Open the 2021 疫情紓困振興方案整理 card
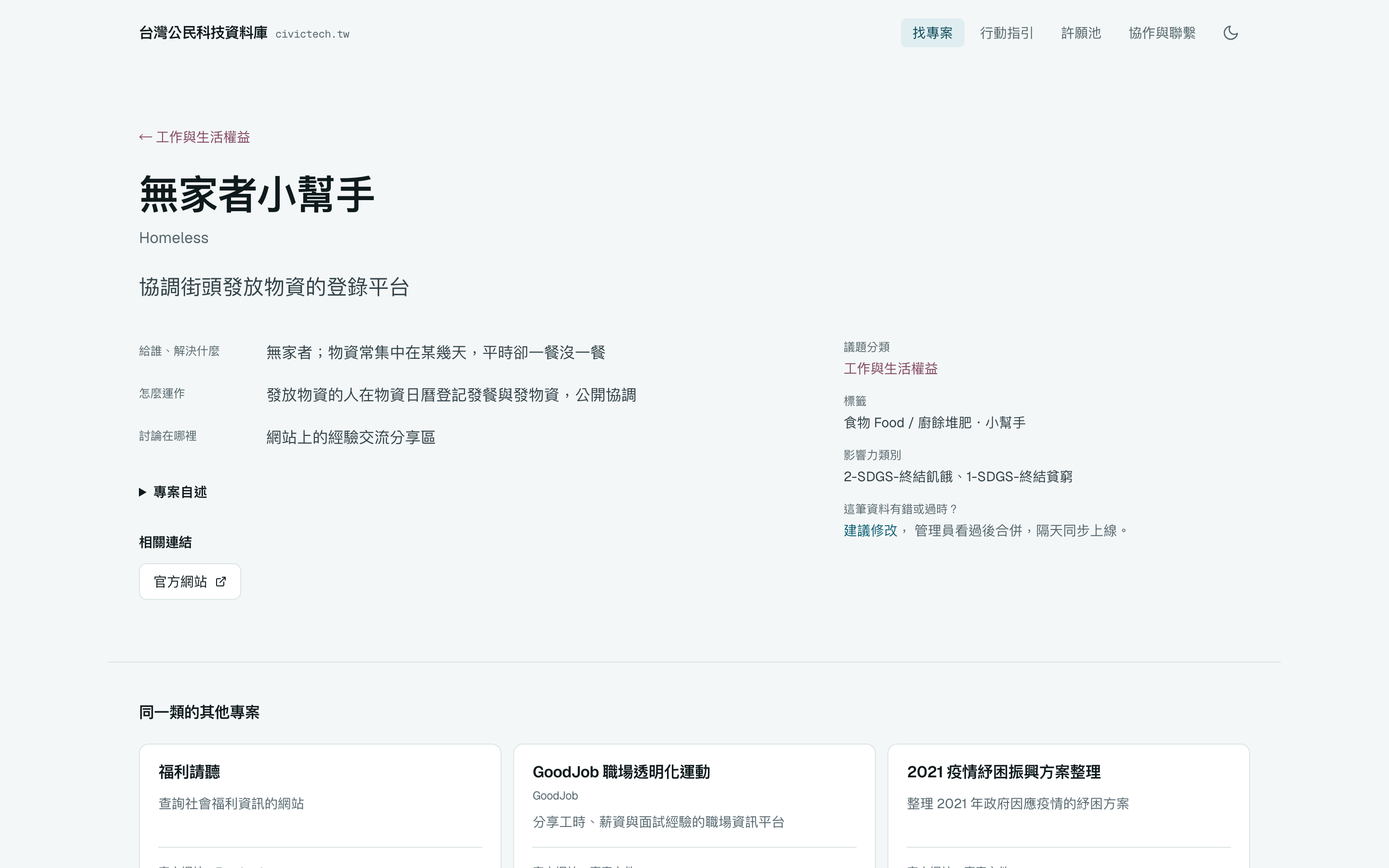 pyautogui.click(x=1068, y=806)
